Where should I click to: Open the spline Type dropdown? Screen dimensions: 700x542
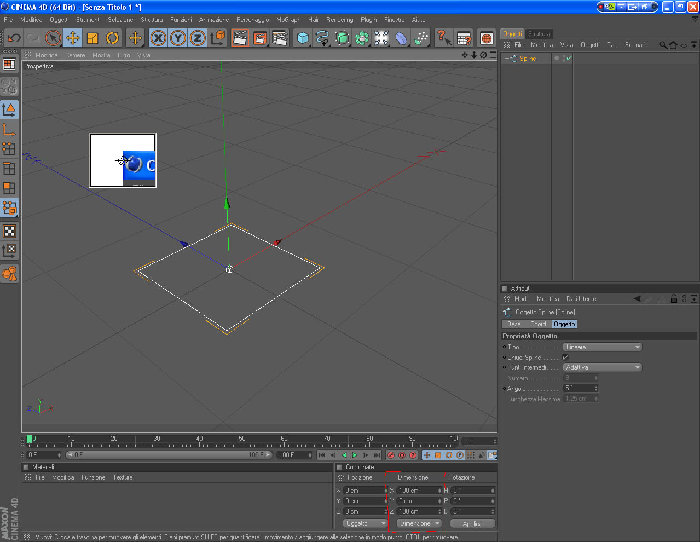point(602,347)
